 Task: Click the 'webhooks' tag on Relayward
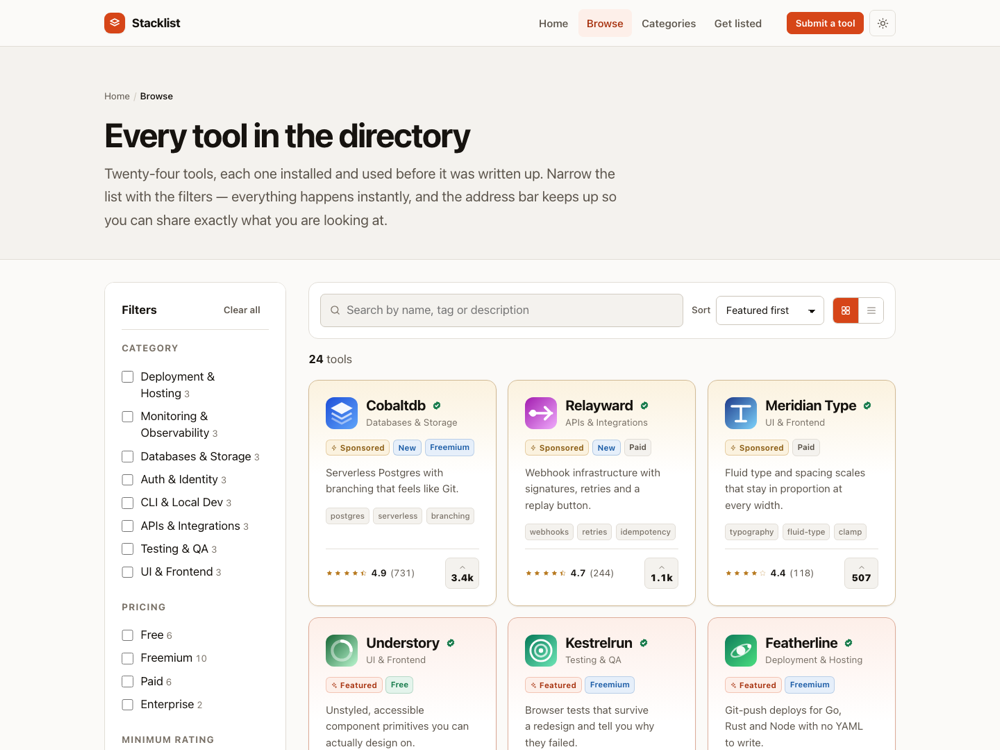549,532
